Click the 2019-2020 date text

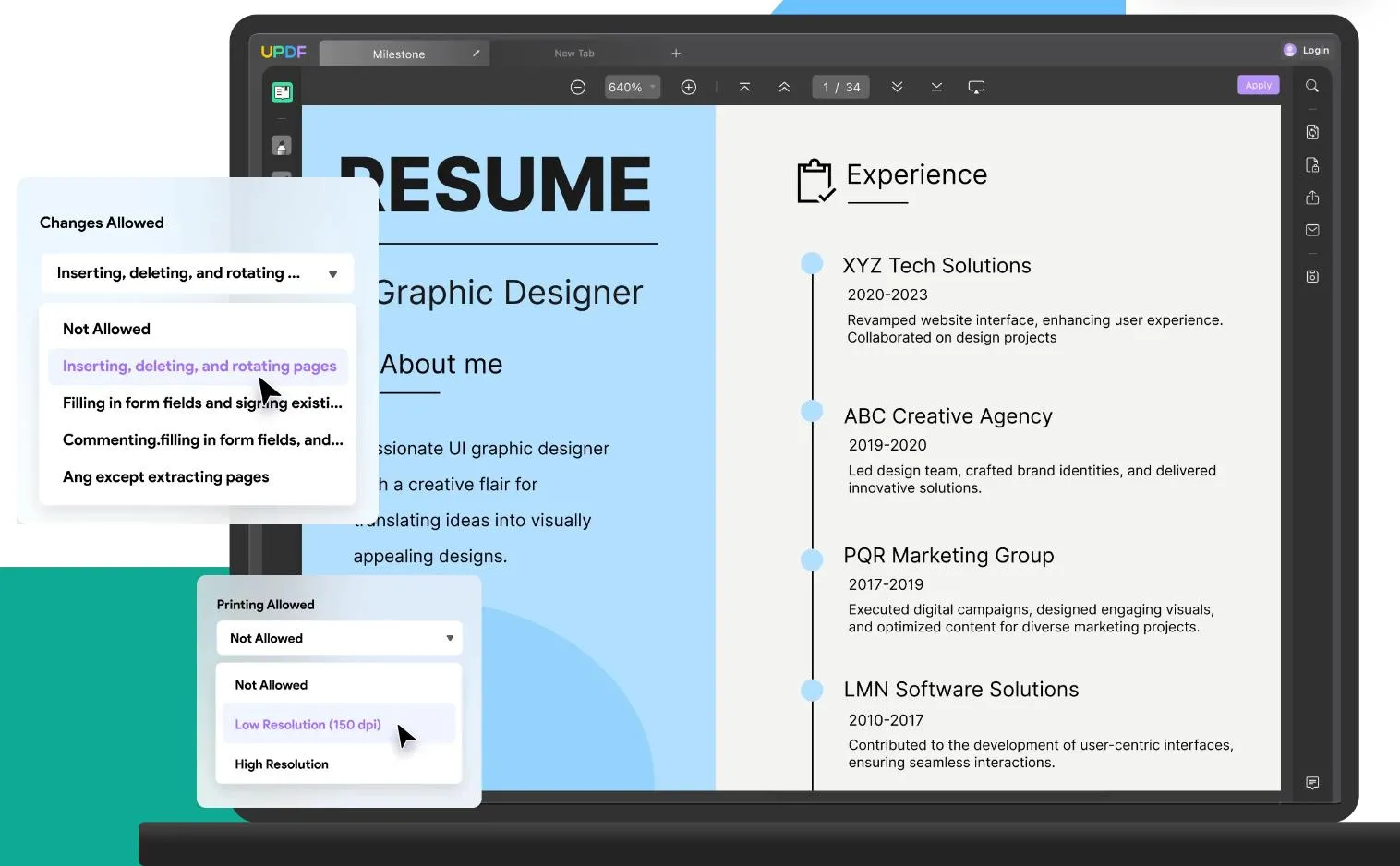887,446
